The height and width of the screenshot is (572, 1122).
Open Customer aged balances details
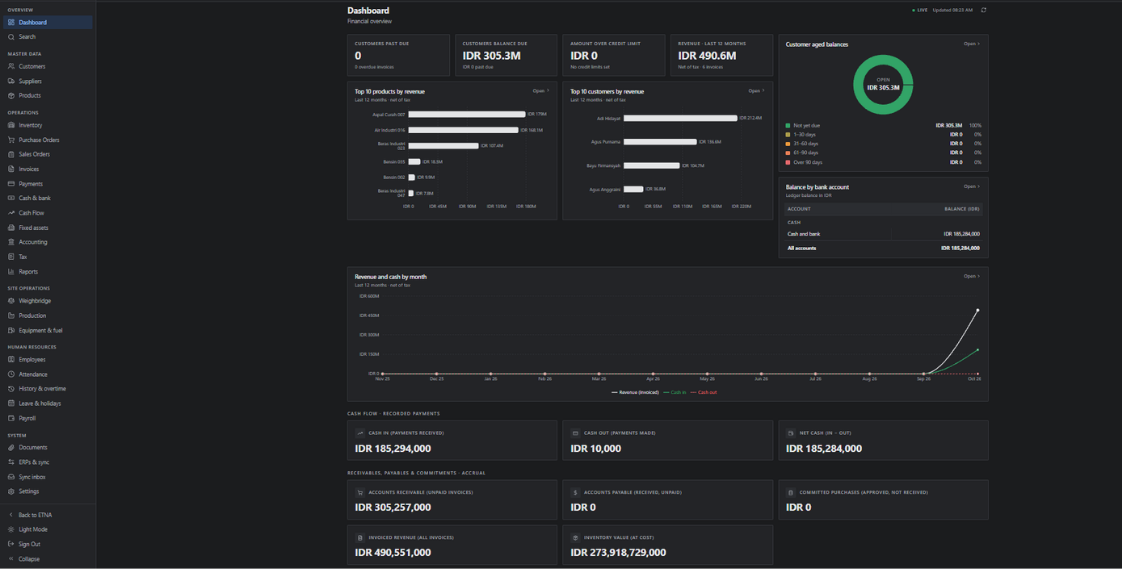click(971, 44)
